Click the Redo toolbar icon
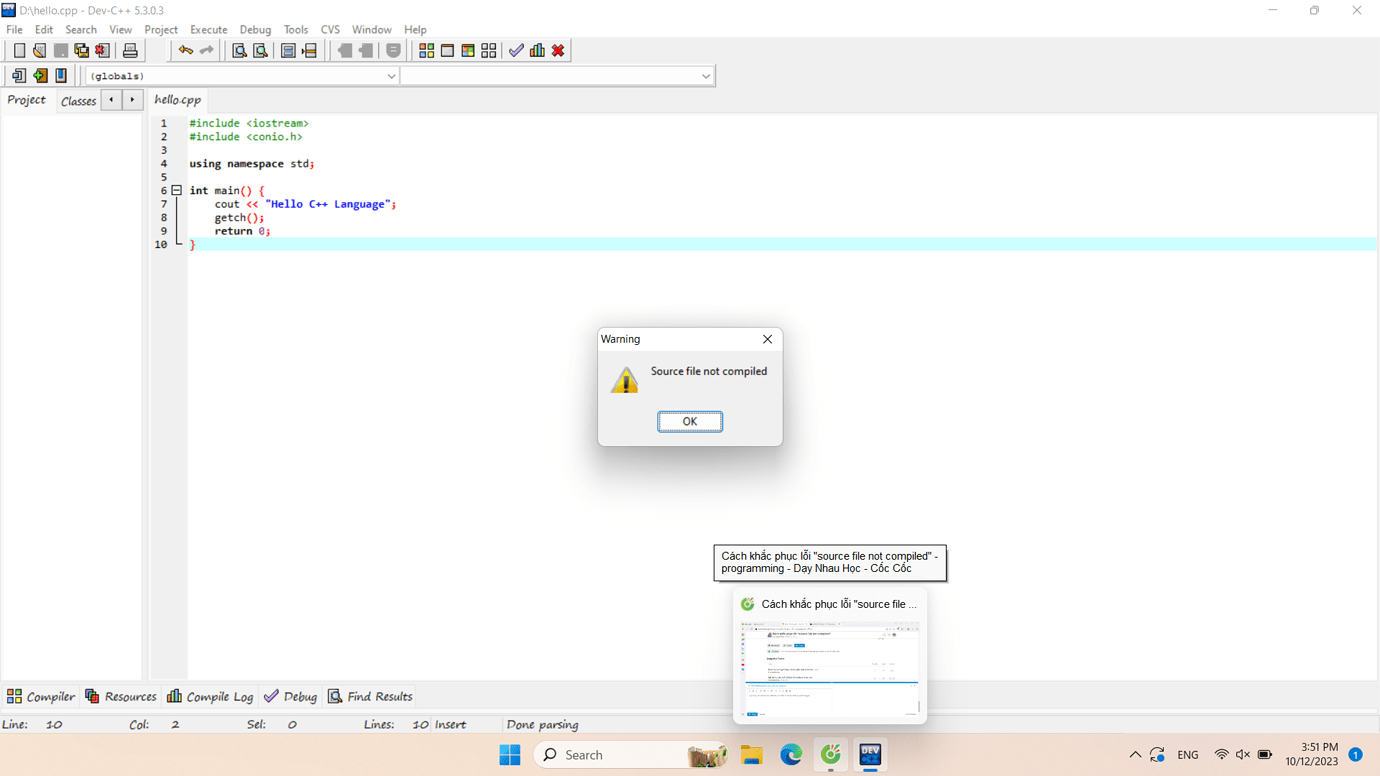This screenshot has height=776, width=1380. (x=207, y=50)
